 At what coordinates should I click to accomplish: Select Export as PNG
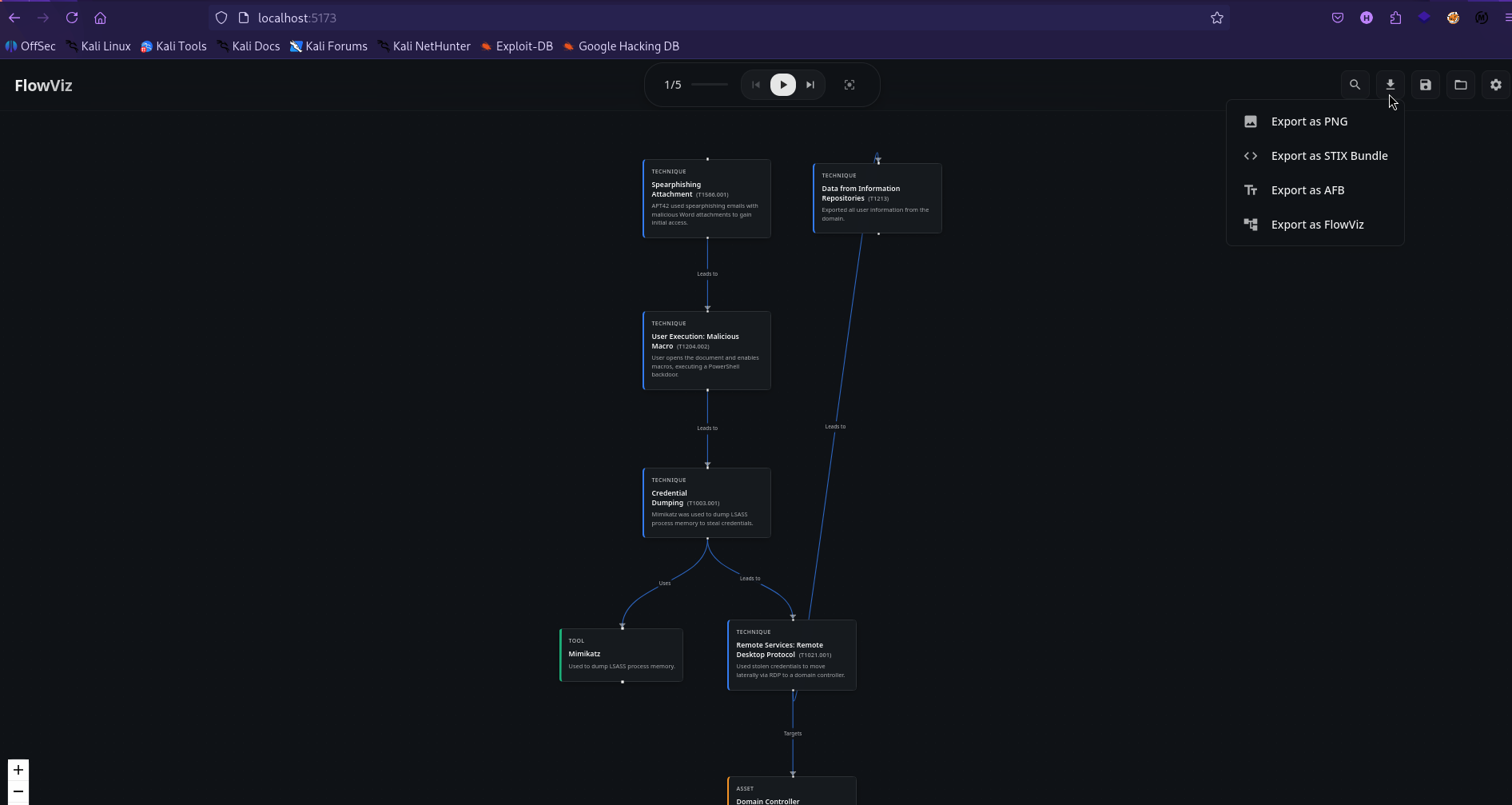tap(1308, 122)
